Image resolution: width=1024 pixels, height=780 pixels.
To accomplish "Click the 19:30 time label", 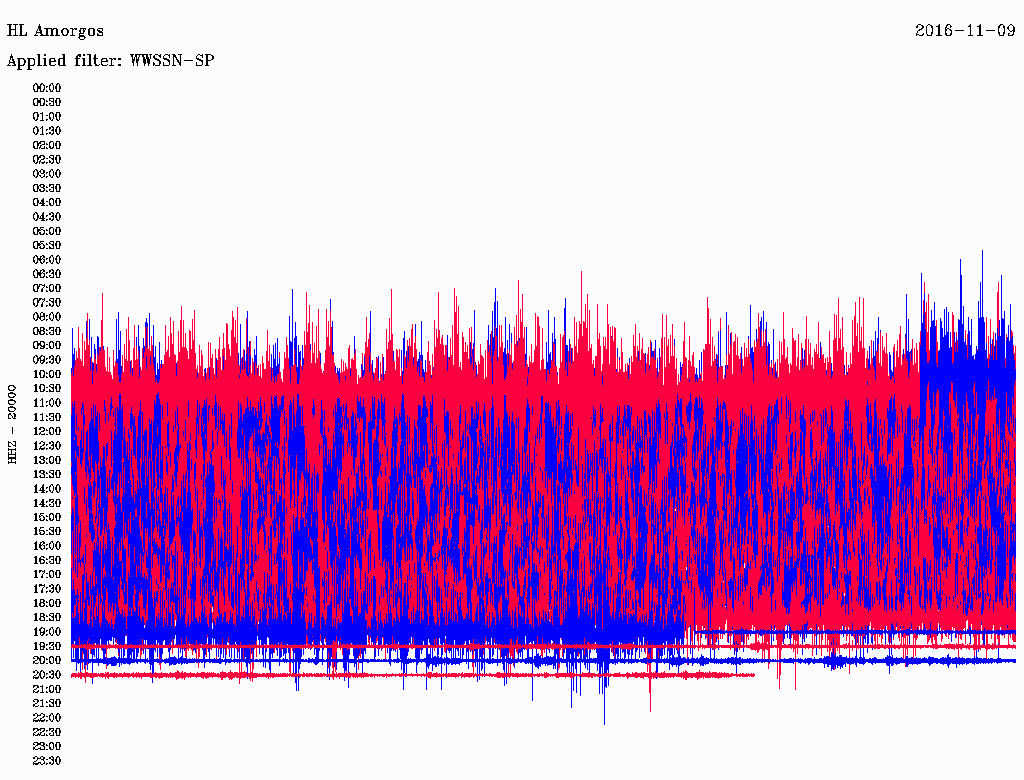I will pos(47,647).
